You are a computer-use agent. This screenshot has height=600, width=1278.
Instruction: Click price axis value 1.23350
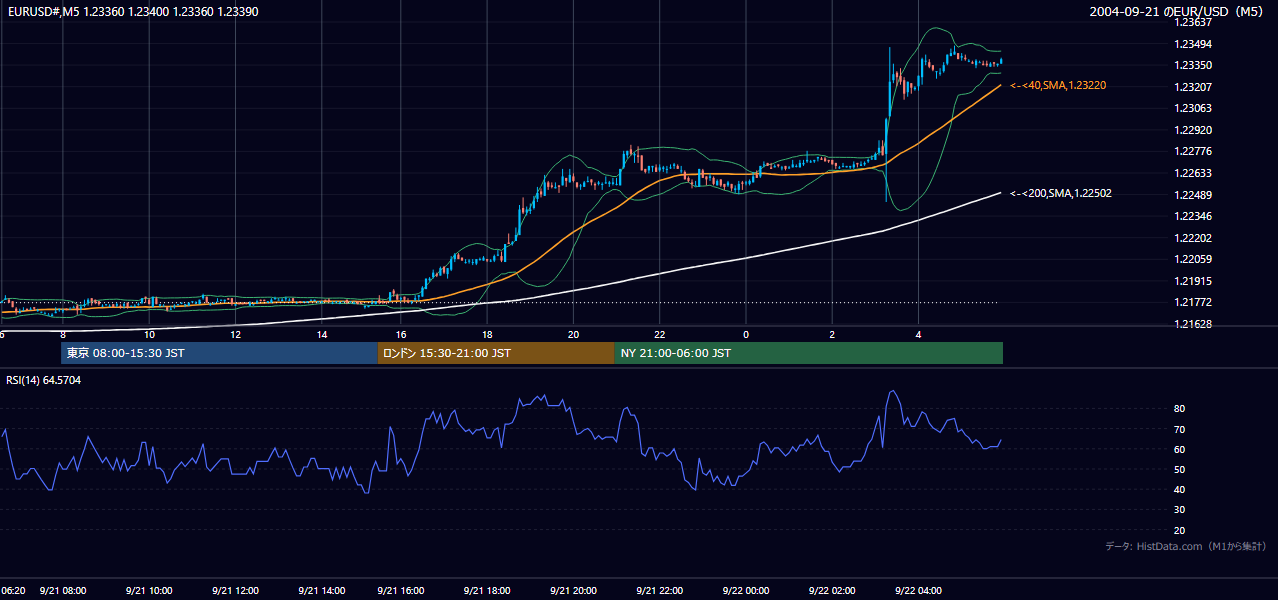[x=1193, y=65]
